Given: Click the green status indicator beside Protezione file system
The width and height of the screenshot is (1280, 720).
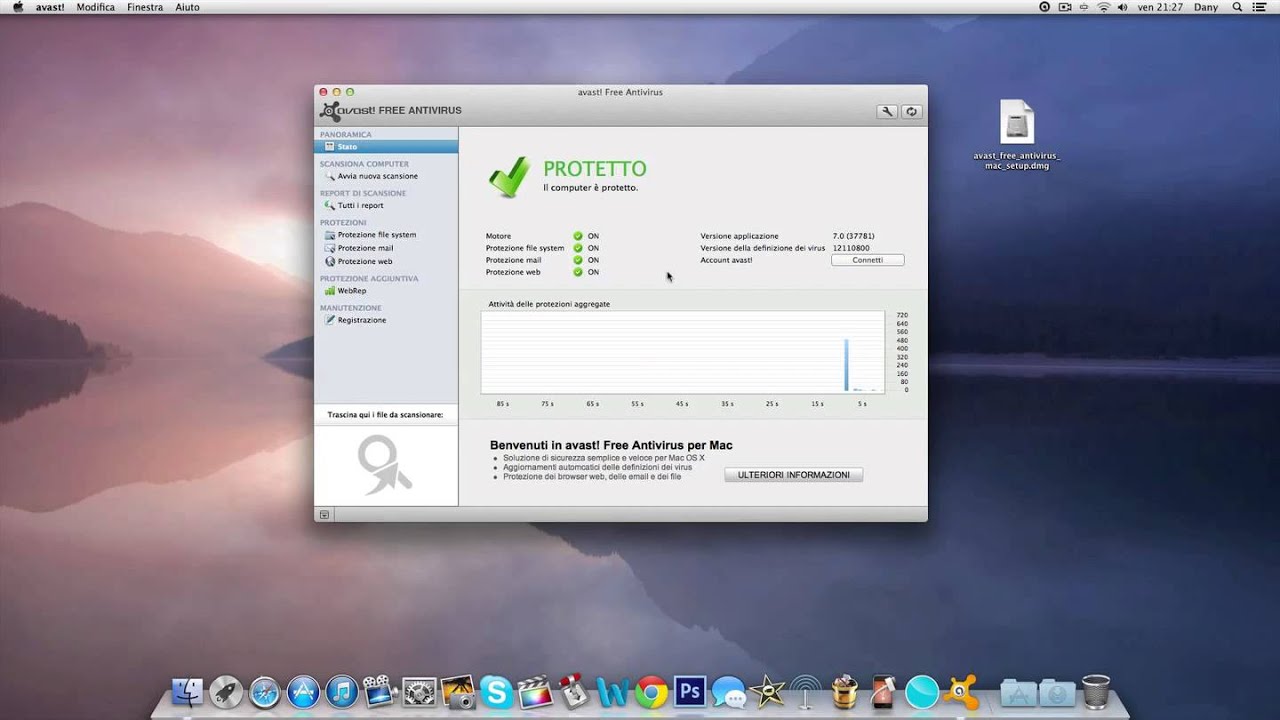Looking at the screenshot, I should coord(578,248).
